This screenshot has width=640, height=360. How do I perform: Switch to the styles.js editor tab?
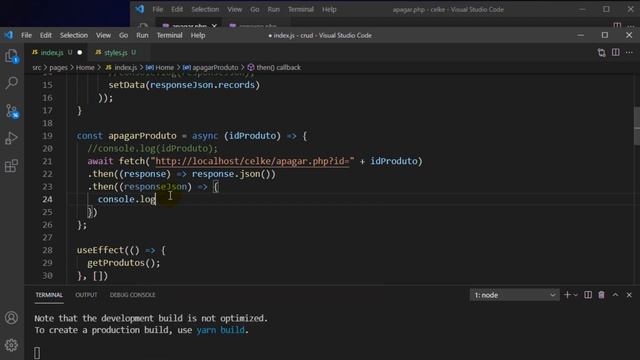click(x=116, y=53)
